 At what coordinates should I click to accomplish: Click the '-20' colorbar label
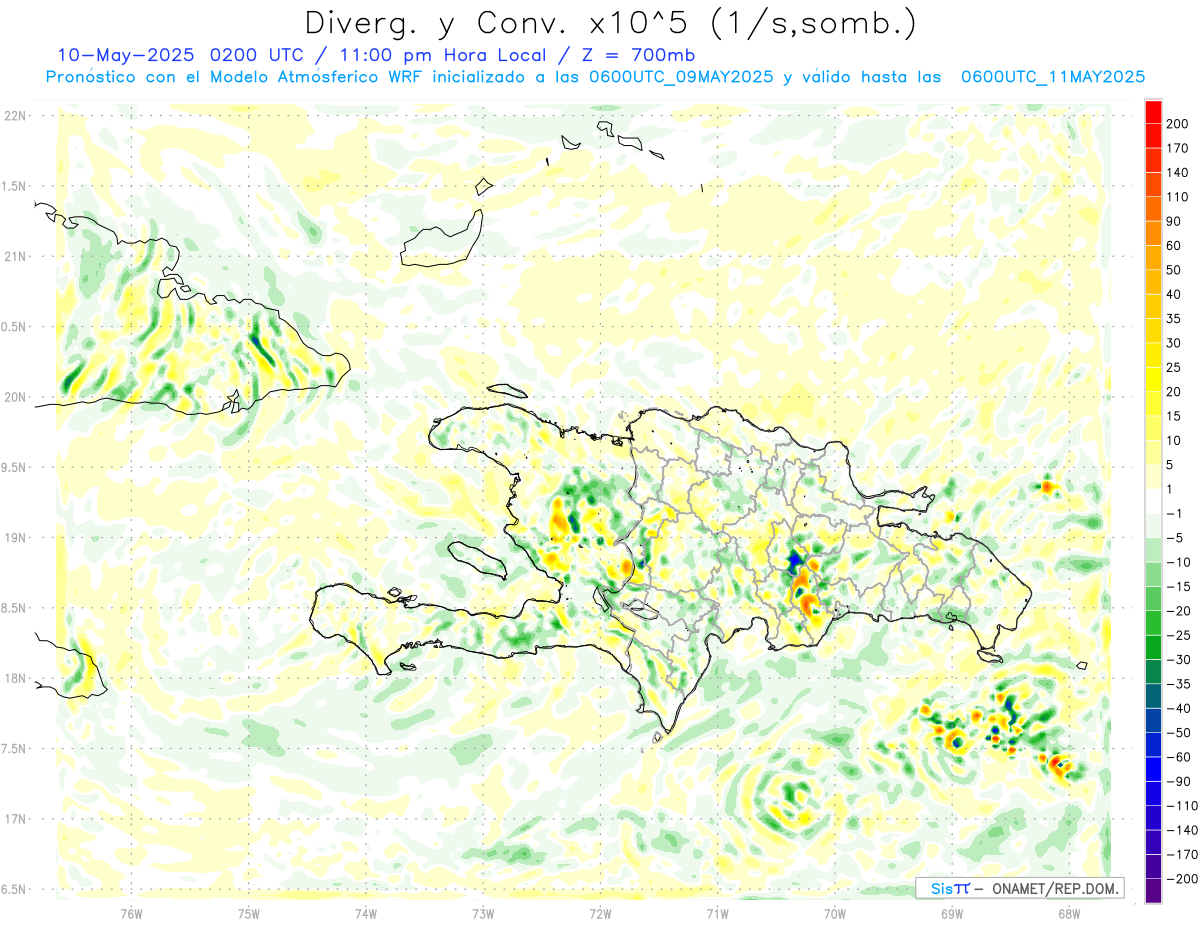[1178, 610]
